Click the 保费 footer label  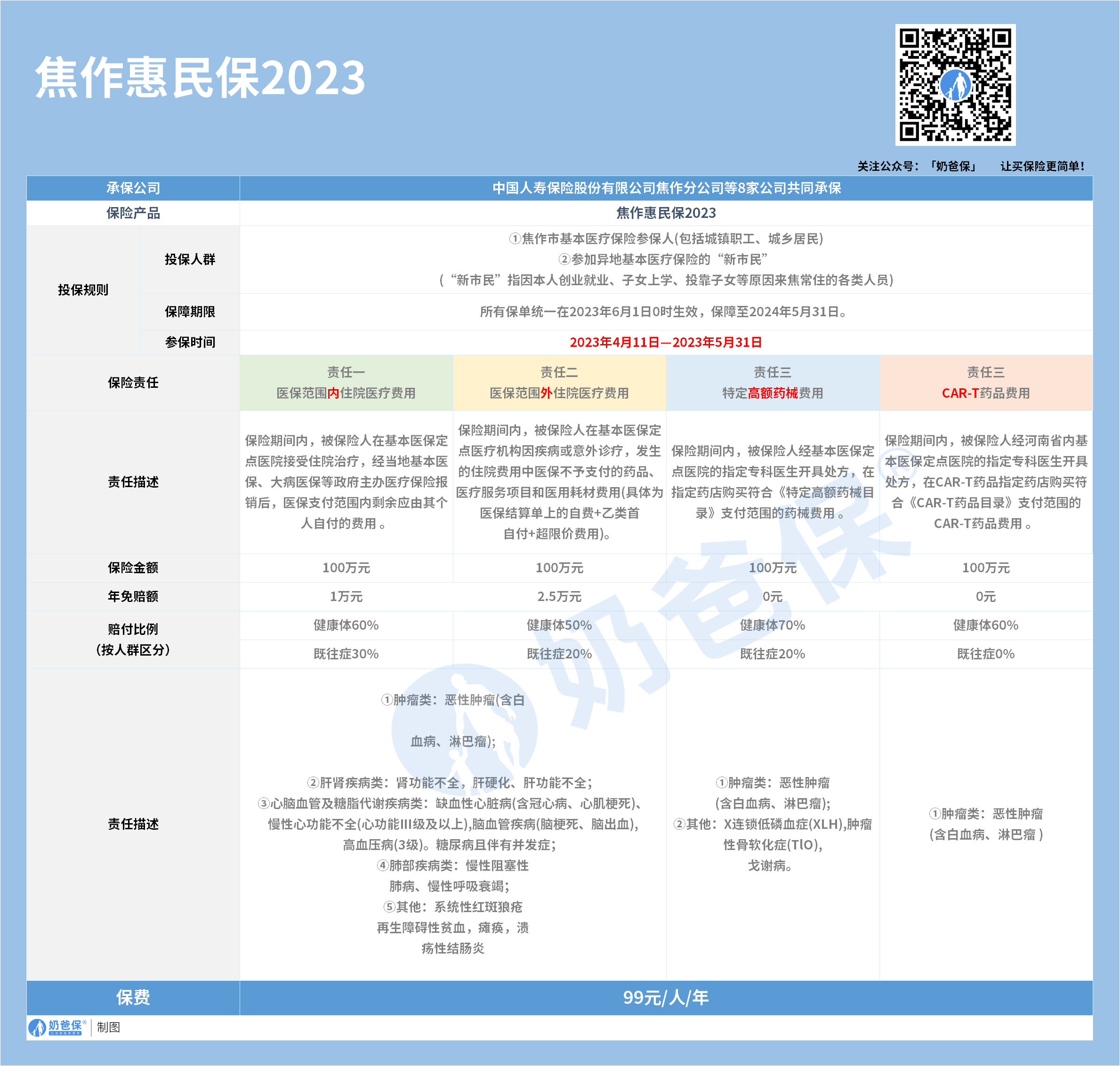[133, 997]
